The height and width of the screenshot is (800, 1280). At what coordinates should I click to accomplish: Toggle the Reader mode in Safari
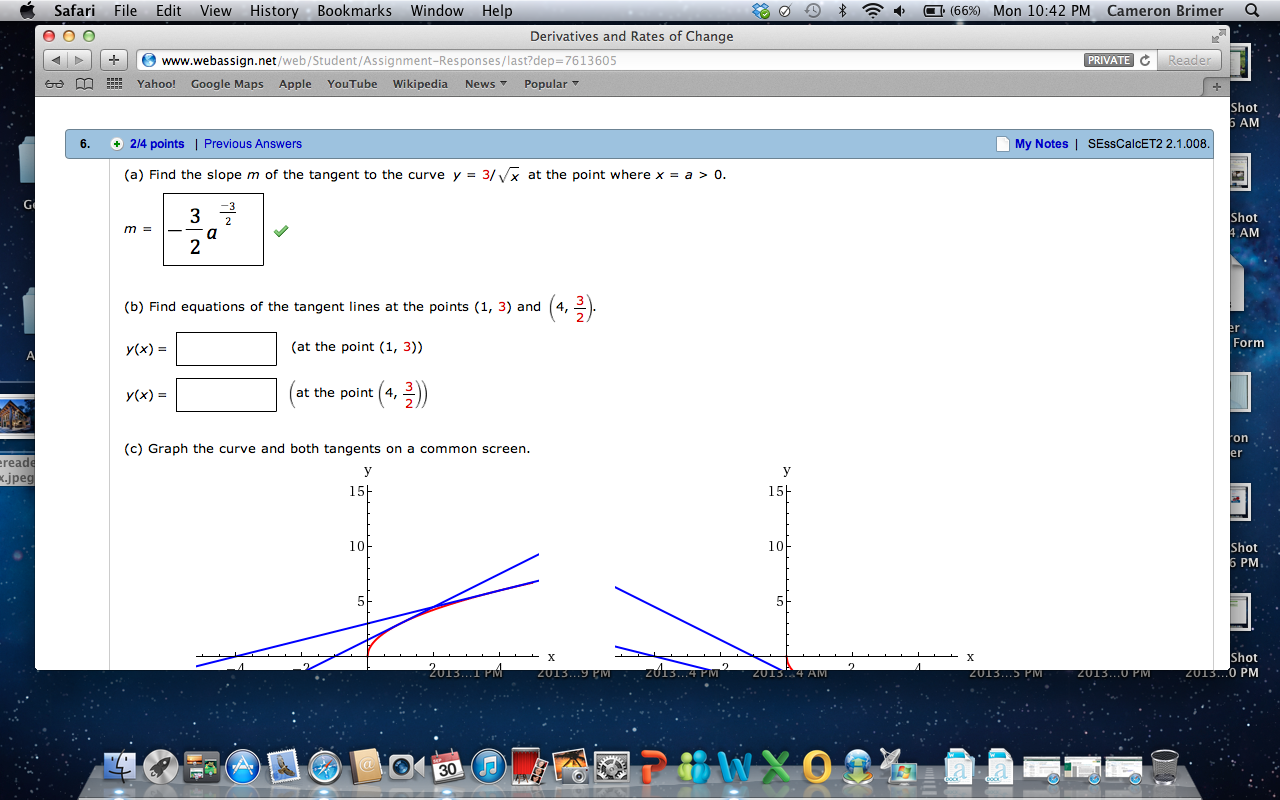(x=1188, y=60)
